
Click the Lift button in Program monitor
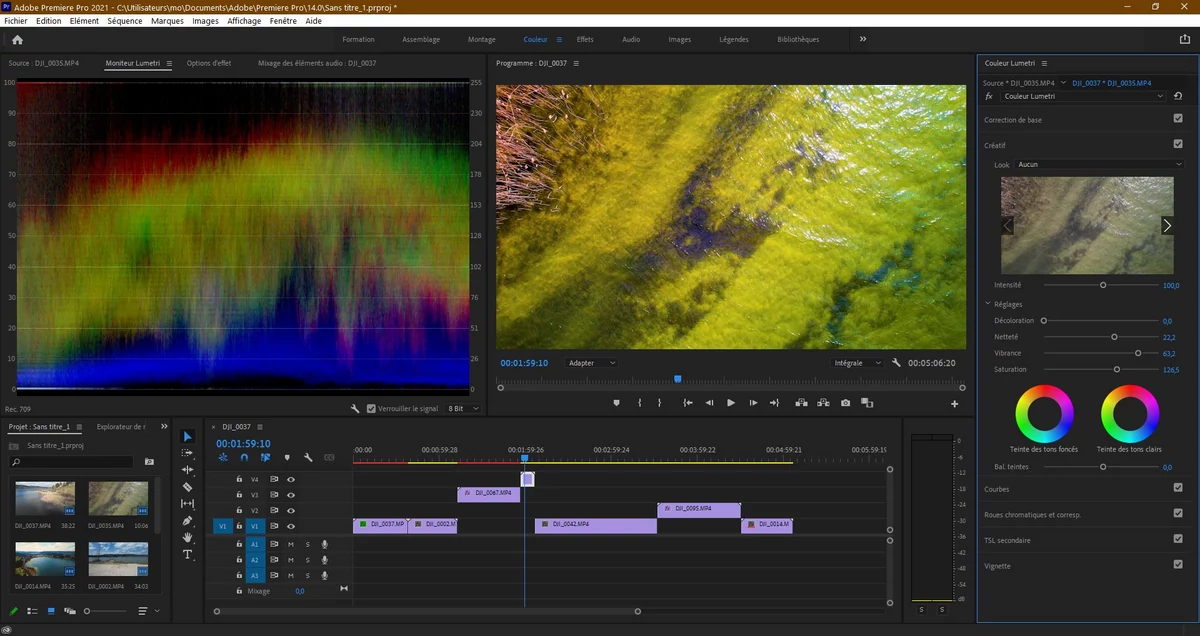point(802,403)
